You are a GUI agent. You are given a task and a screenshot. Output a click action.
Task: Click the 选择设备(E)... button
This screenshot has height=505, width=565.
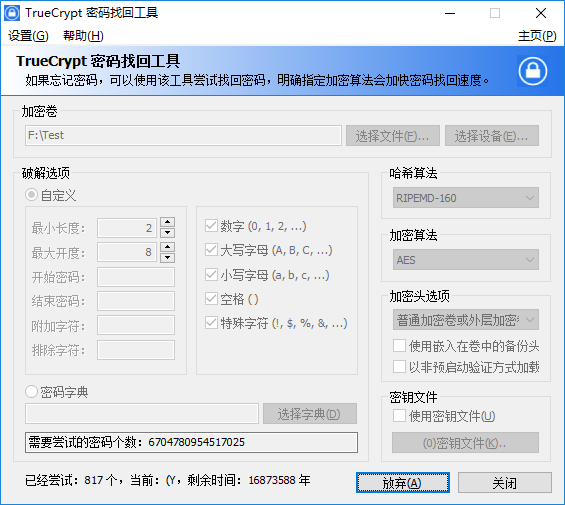tap(492, 136)
